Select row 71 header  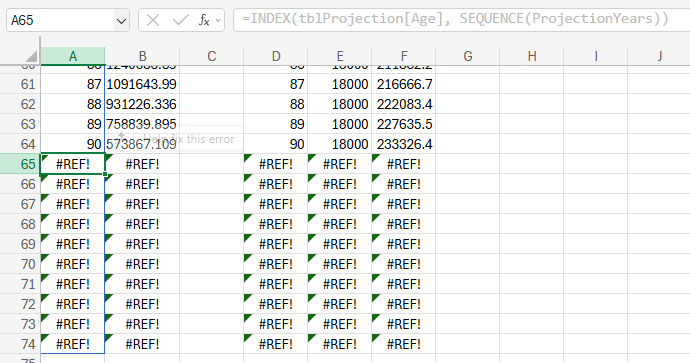pos(20,284)
